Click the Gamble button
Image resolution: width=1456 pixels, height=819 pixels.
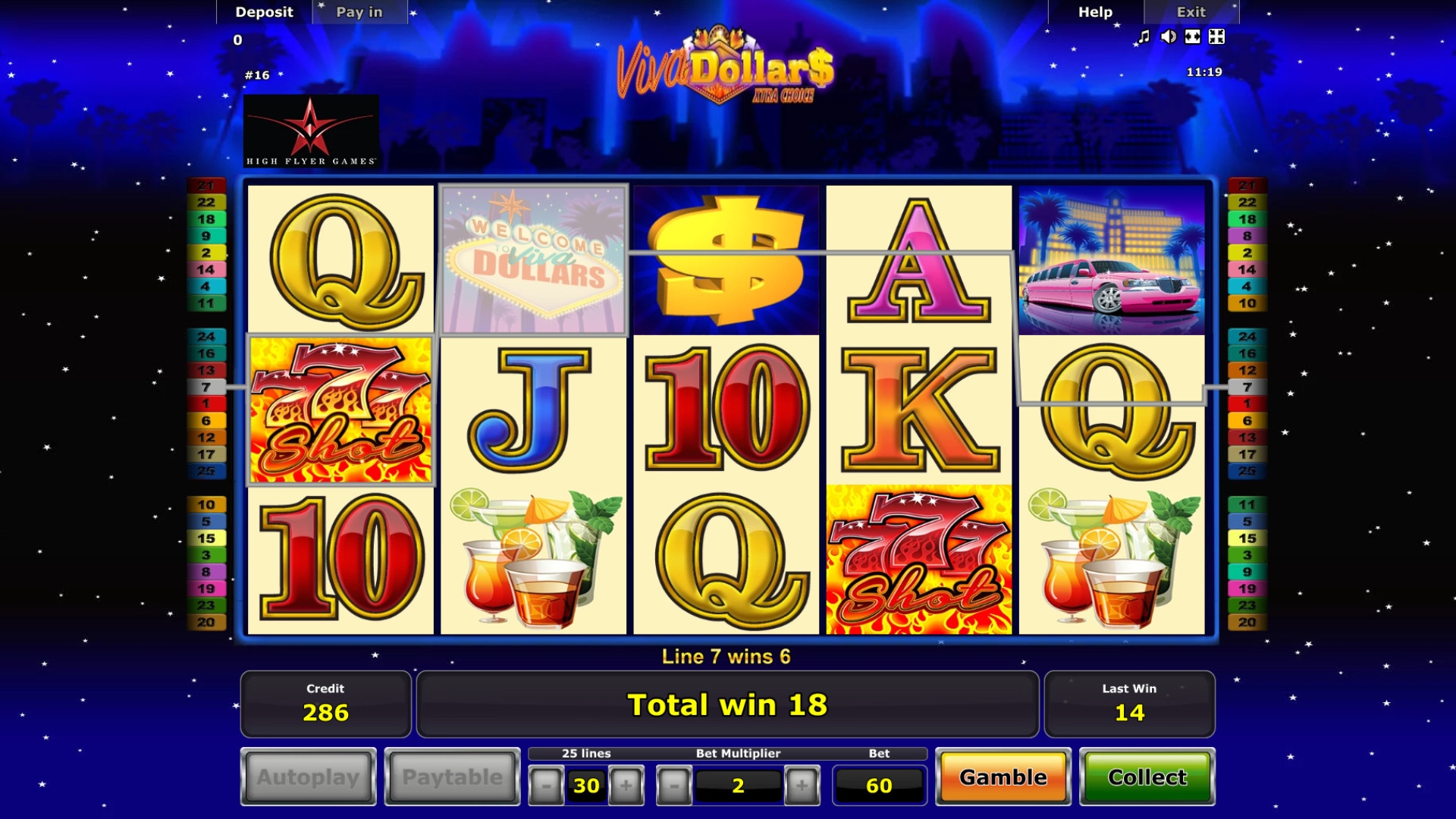[1003, 777]
